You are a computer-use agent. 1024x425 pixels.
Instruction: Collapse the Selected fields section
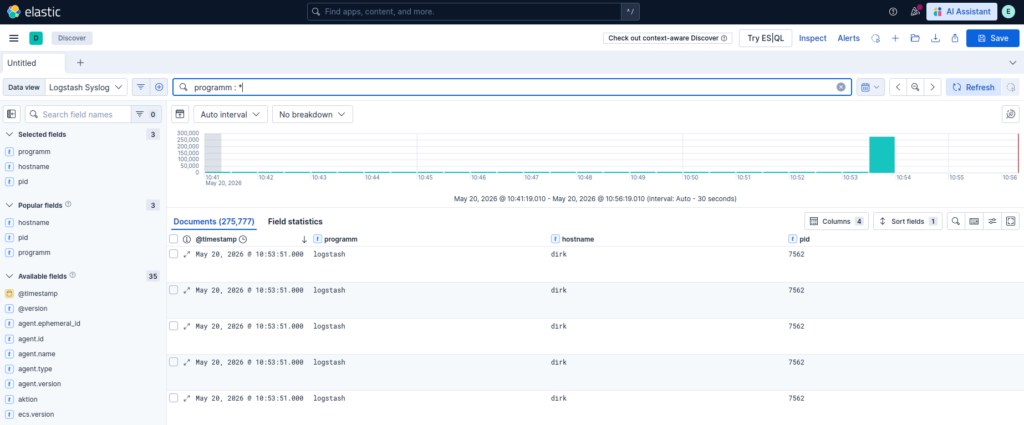[x=10, y=134]
